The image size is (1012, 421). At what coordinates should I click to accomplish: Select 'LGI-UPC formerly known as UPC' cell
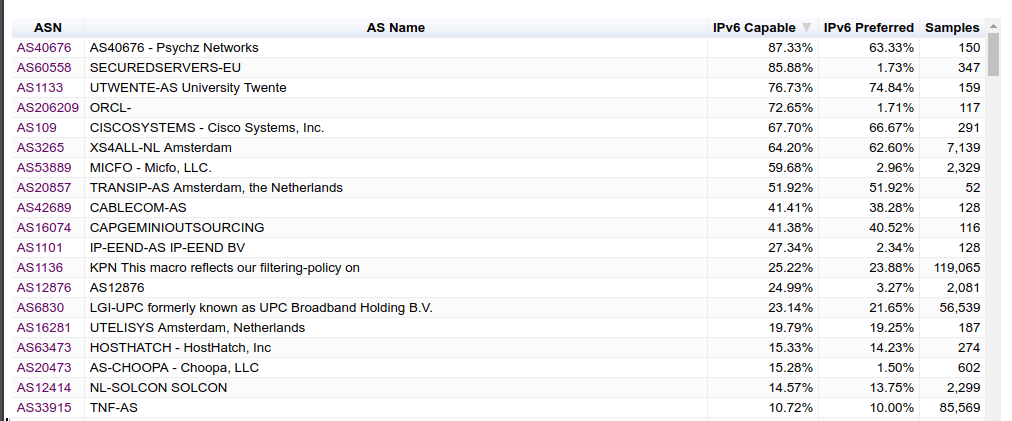click(x=396, y=308)
